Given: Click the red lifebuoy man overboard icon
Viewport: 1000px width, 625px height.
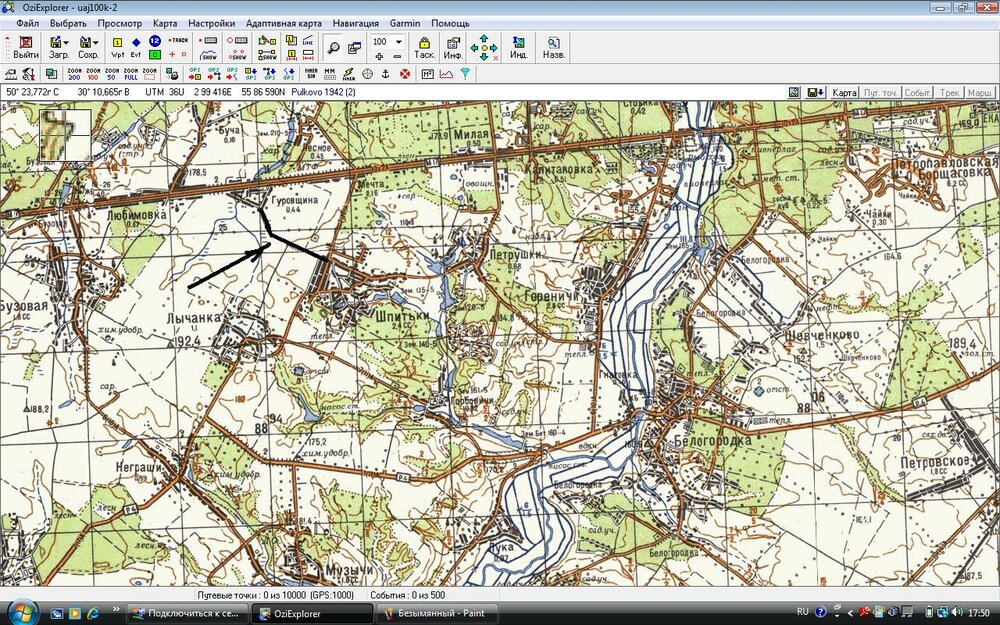Looking at the screenshot, I should (405, 74).
